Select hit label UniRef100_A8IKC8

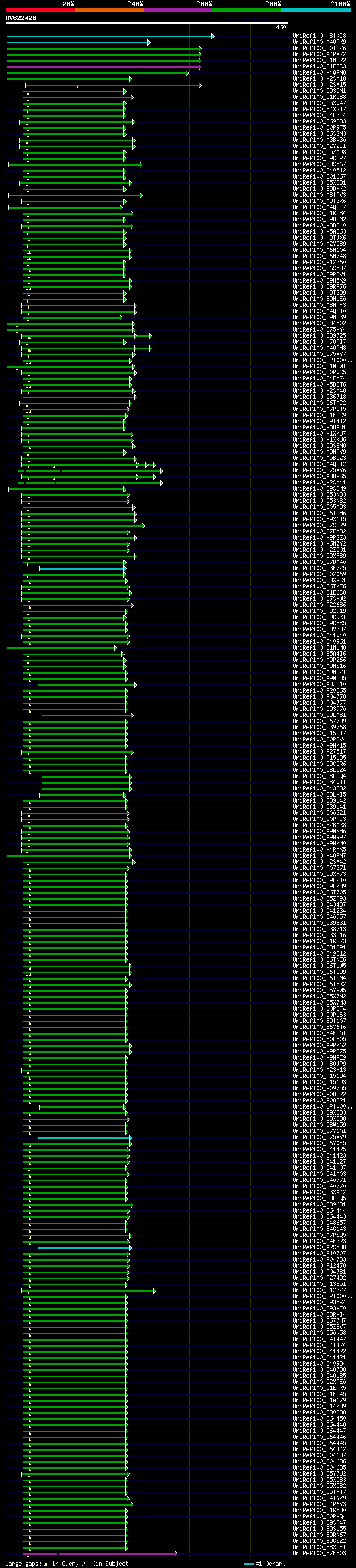tap(319, 36)
